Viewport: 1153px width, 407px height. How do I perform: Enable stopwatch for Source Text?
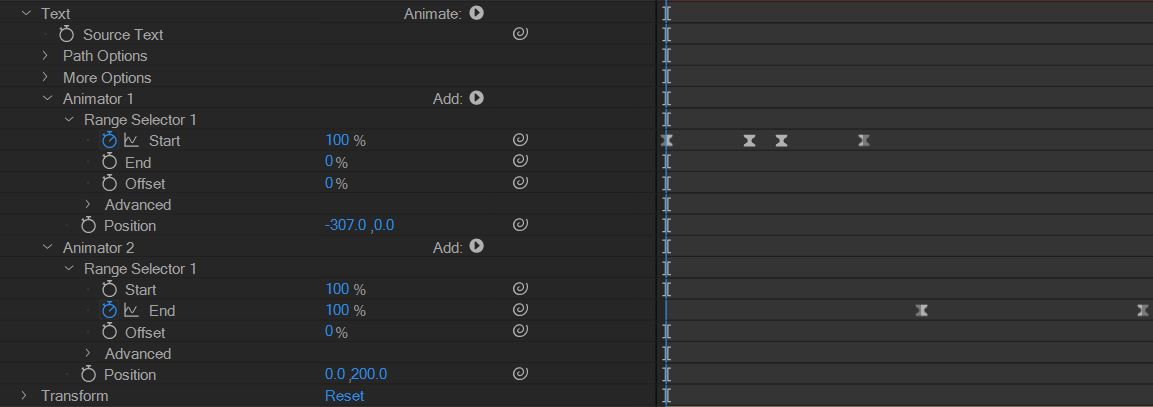(67, 34)
